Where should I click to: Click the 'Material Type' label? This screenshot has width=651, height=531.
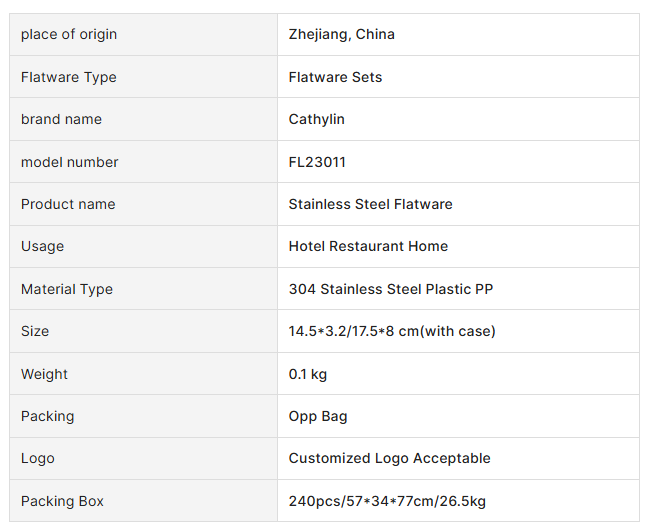67,289
